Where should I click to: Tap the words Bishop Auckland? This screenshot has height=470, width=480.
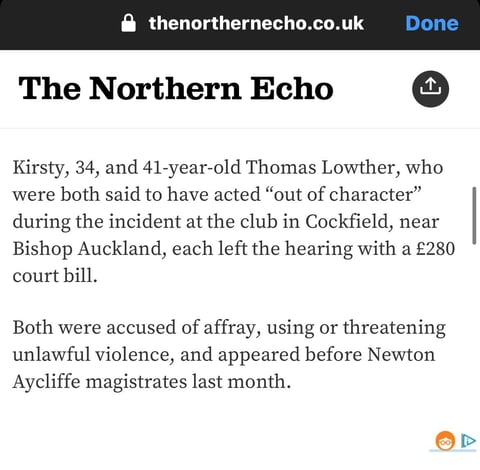click(89, 249)
